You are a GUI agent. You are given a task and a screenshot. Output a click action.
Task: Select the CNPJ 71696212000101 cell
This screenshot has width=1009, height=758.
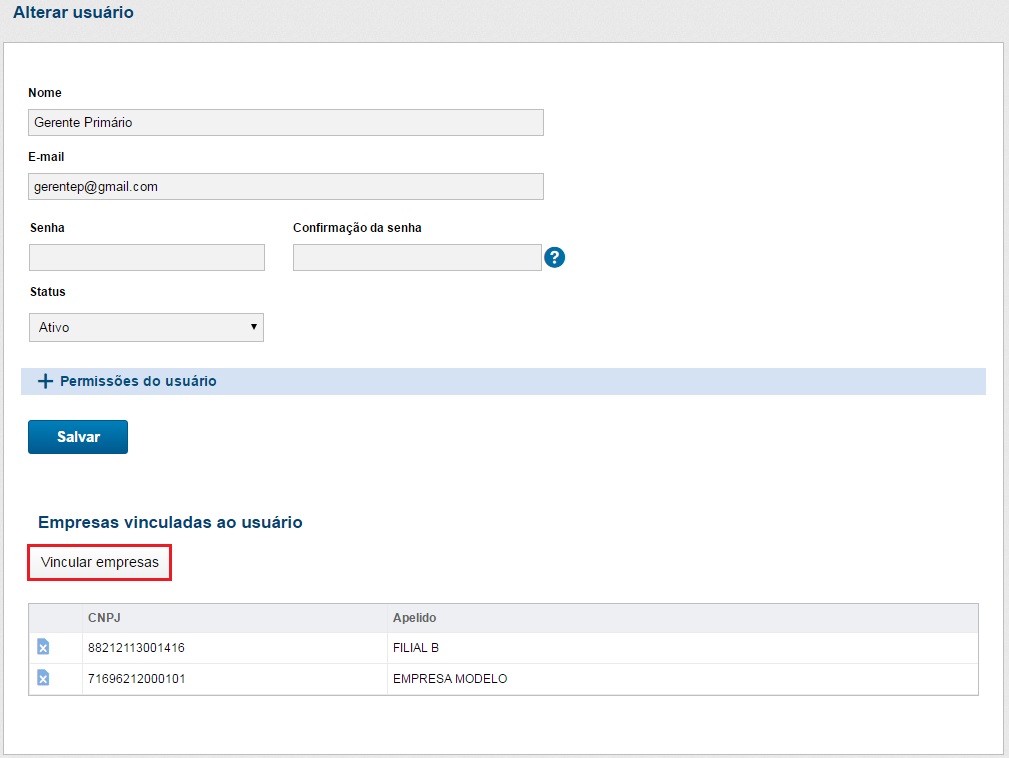point(136,679)
